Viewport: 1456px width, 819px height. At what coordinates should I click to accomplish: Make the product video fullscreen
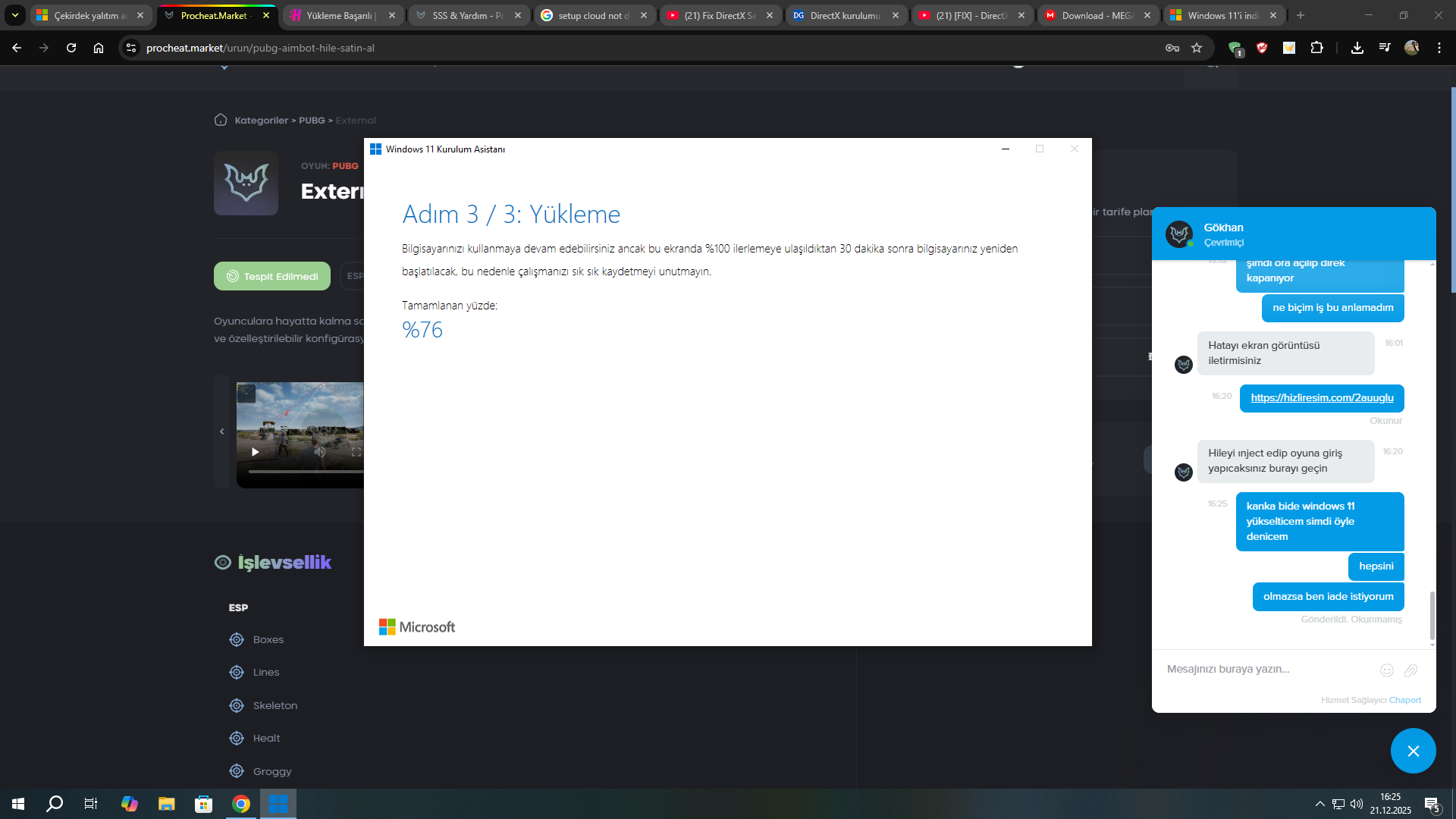356,452
